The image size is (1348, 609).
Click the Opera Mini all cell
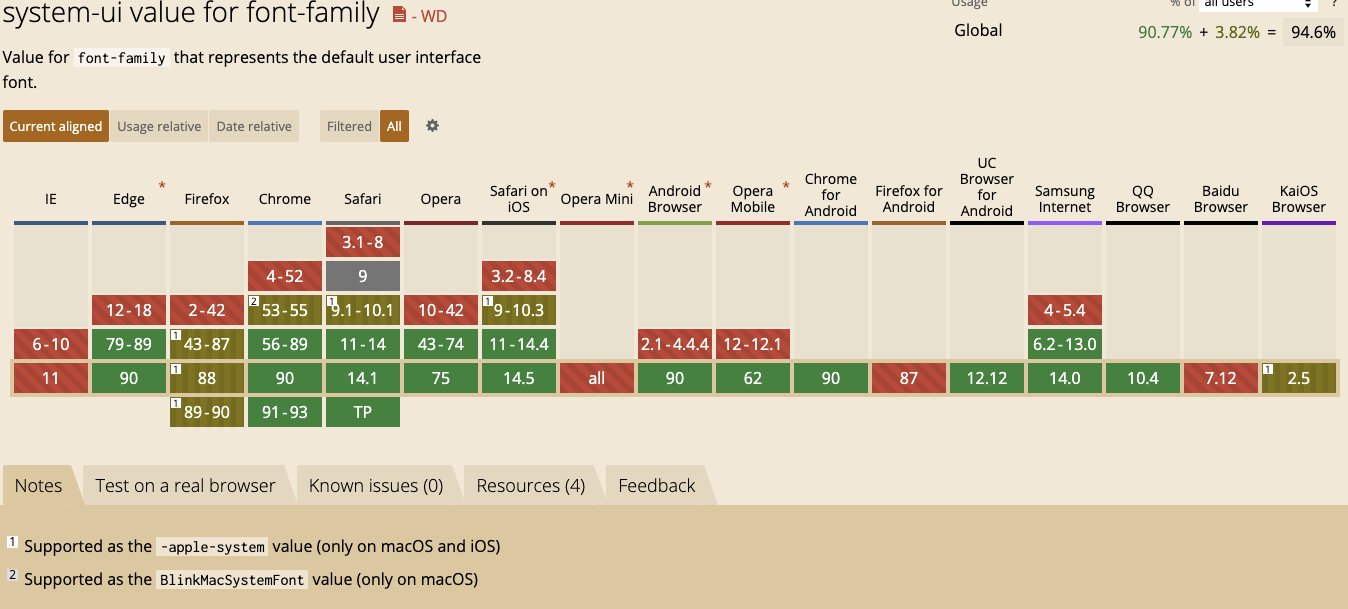point(597,378)
